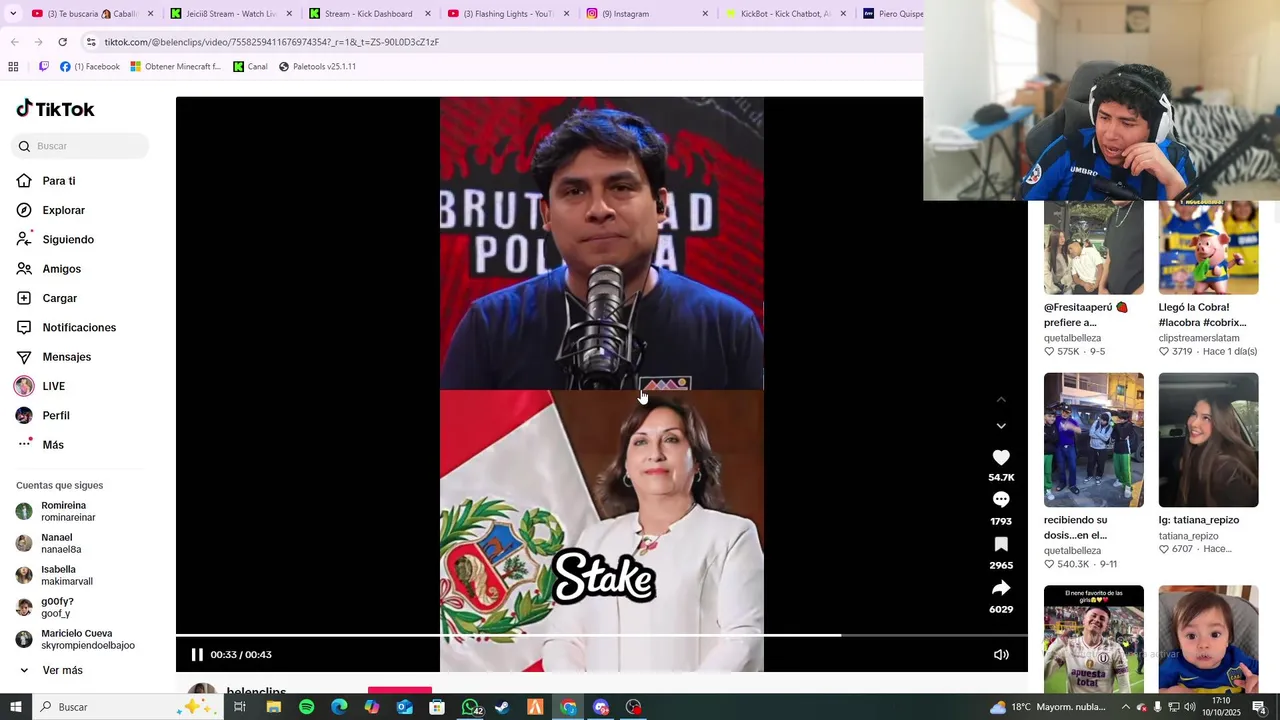1280x720 pixels.
Task: Switch to the Stream - Kick Dashboard tab
Action: 369,14
